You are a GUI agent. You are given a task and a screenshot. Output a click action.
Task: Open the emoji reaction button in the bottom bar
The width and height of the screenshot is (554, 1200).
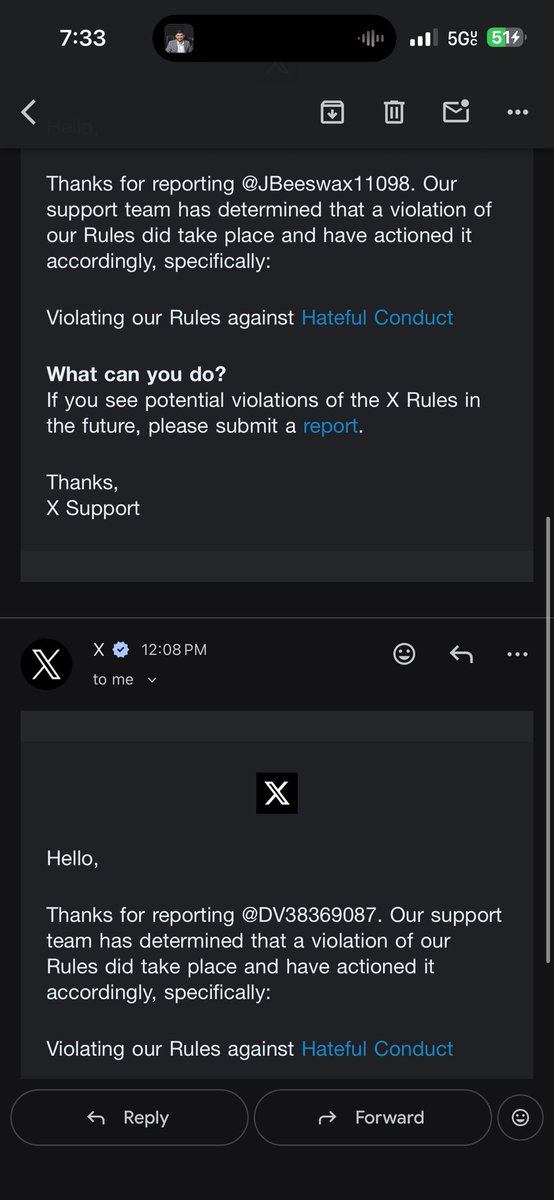[521, 1118]
